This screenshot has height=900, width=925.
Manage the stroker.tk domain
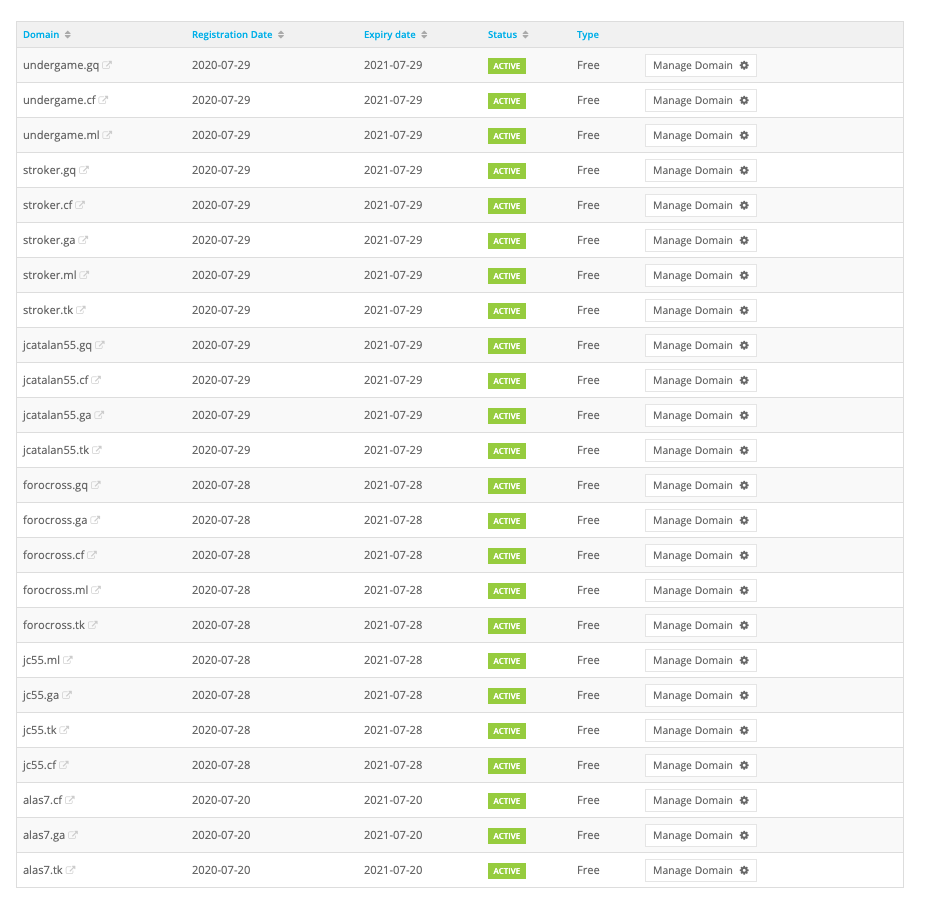(x=700, y=310)
